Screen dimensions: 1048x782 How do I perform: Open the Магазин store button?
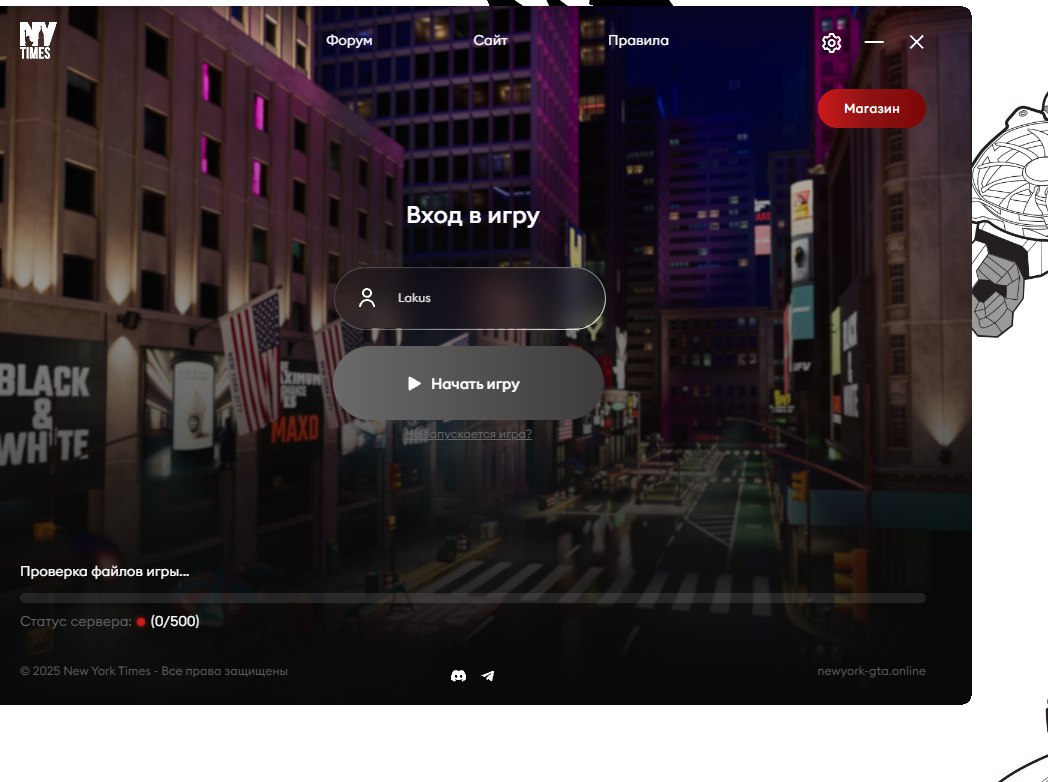coord(872,108)
